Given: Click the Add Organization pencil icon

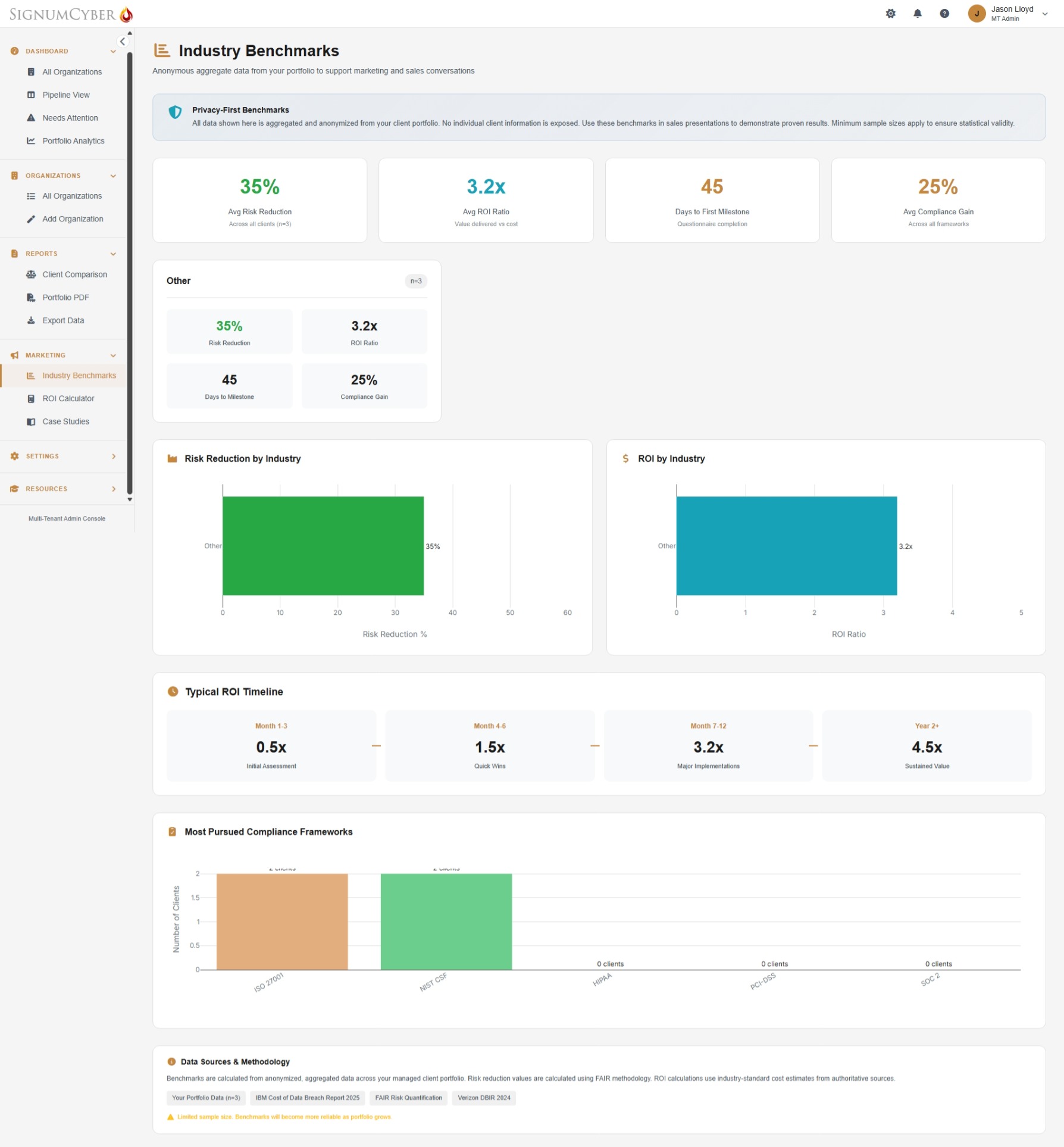Looking at the screenshot, I should pos(31,219).
